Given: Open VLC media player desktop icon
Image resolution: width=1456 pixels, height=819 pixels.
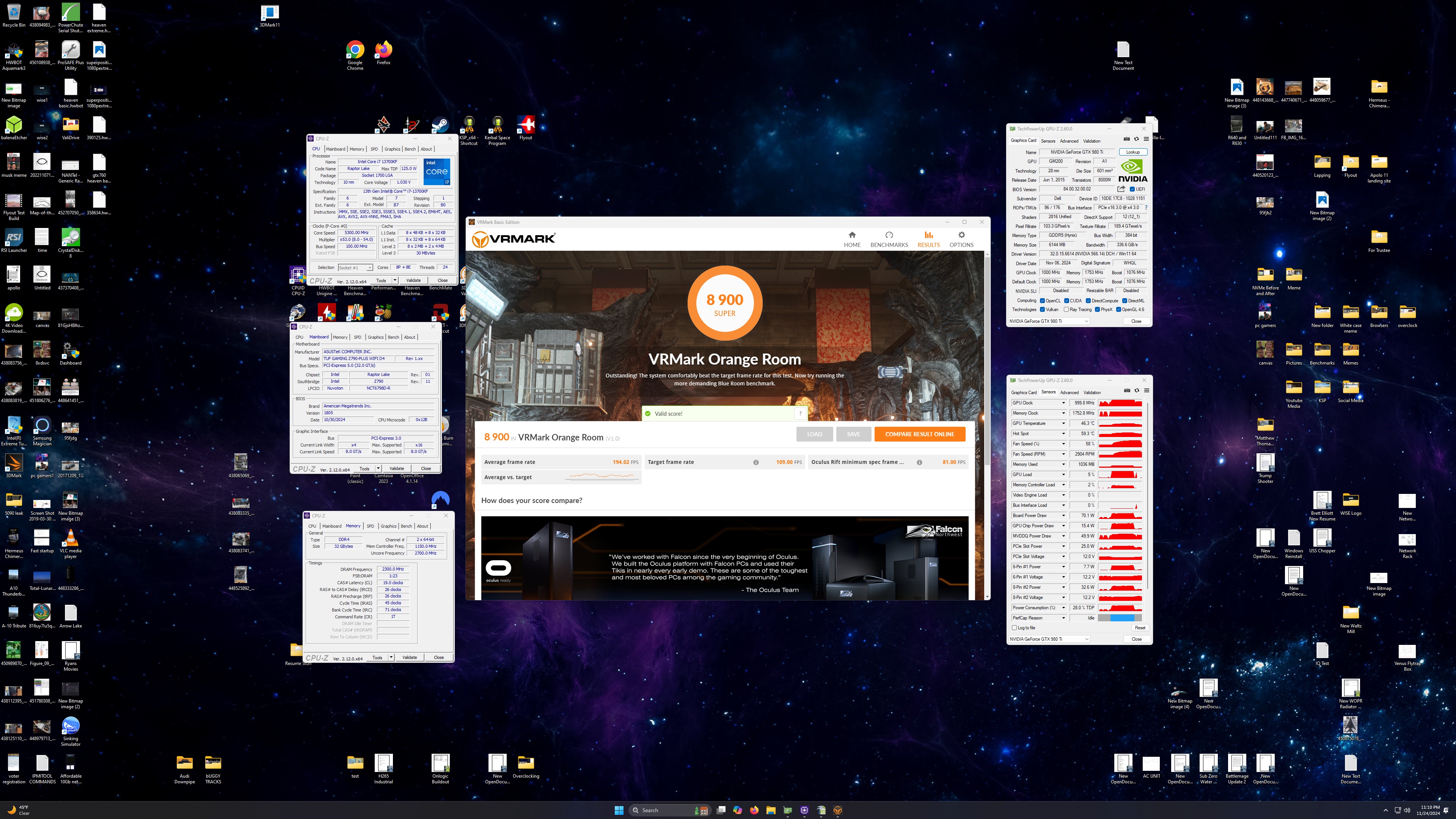Looking at the screenshot, I should tap(71, 544).
